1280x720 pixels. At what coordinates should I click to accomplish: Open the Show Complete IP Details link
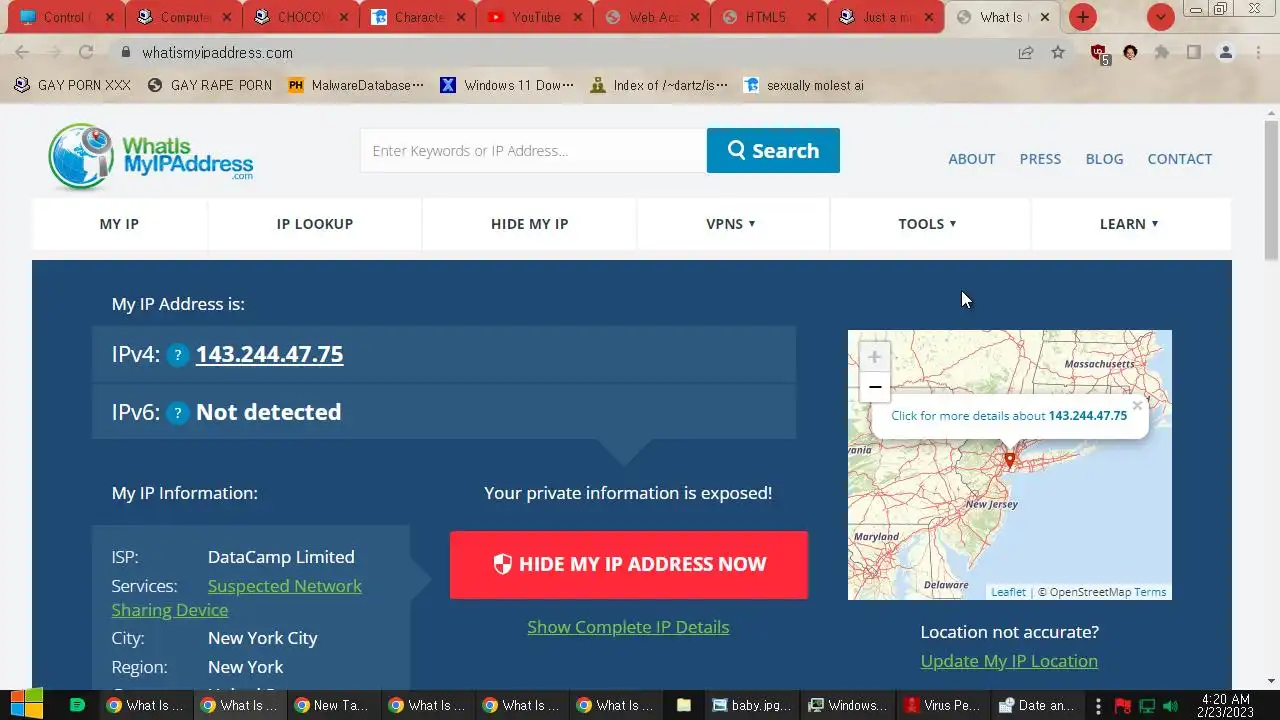tap(628, 627)
